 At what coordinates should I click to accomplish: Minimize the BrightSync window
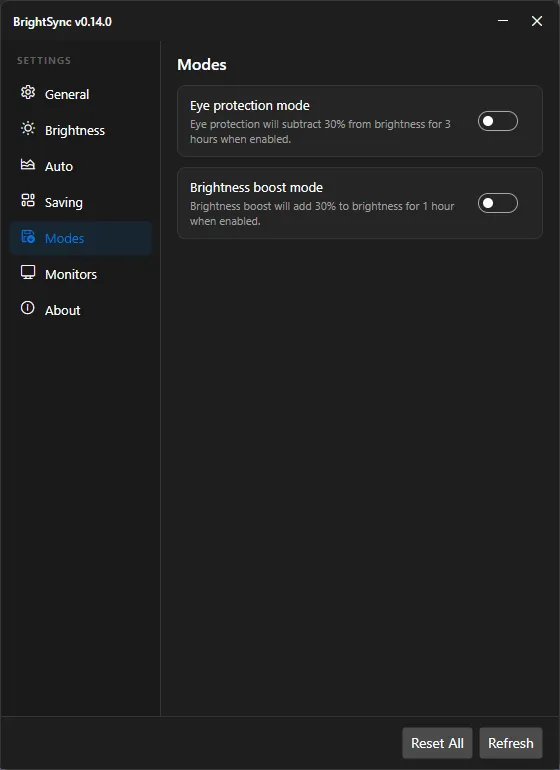click(x=503, y=21)
